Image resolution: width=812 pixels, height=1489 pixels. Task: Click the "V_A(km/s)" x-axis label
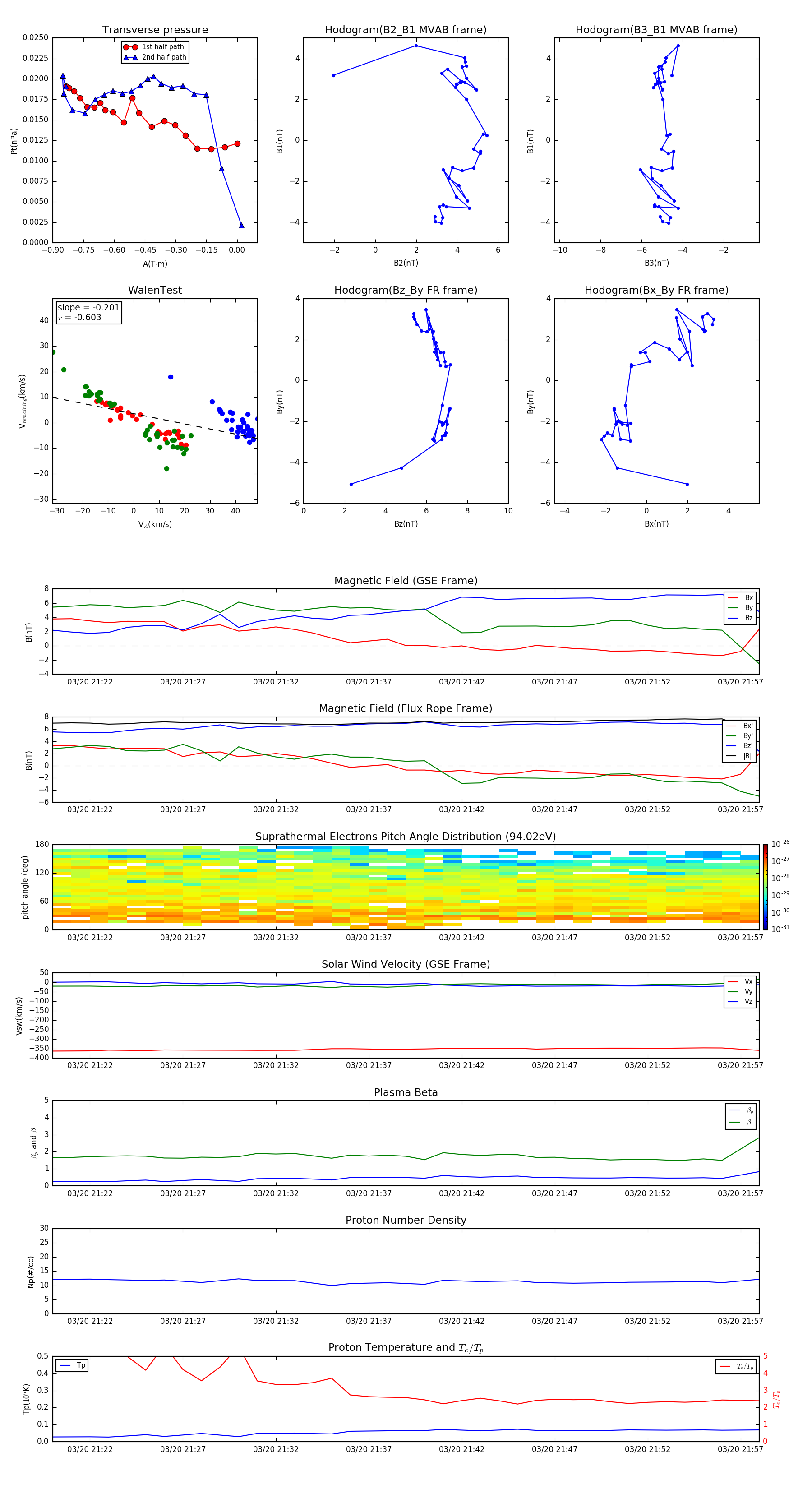point(155,524)
